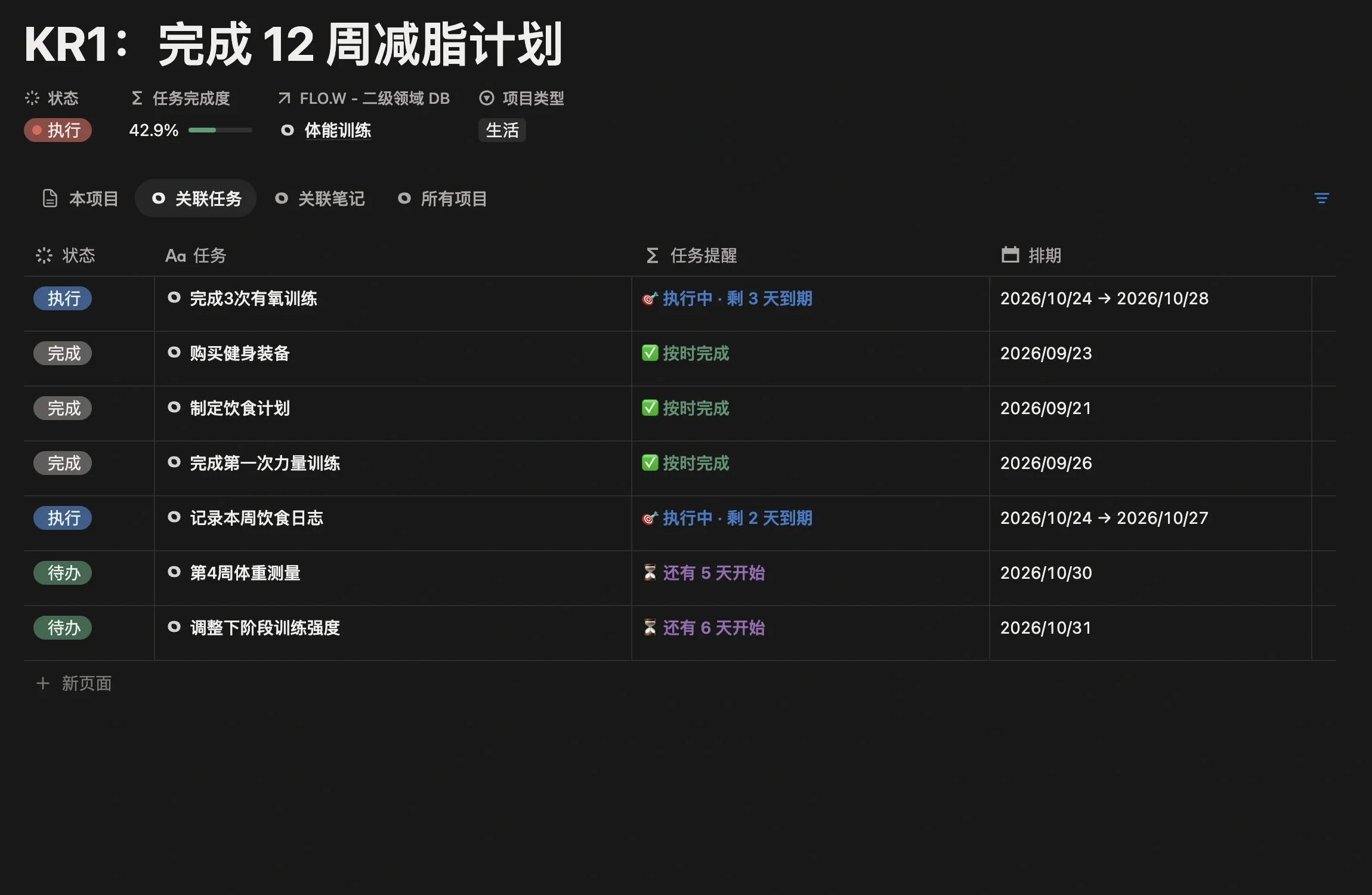The width and height of the screenshot is (1372, 895).
Task: Change status 执行 of 记录本周饮食日志
Action: [x=63, y=518]
